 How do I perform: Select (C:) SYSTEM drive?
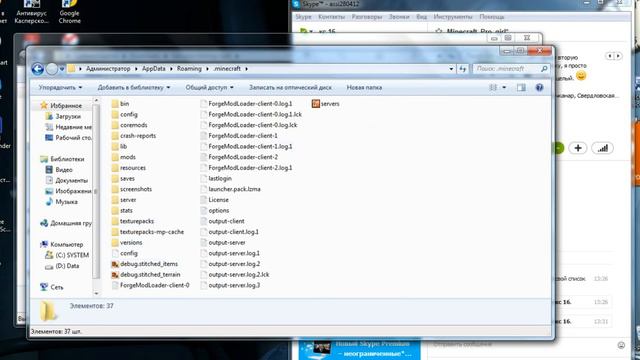(x=67, y=255)
